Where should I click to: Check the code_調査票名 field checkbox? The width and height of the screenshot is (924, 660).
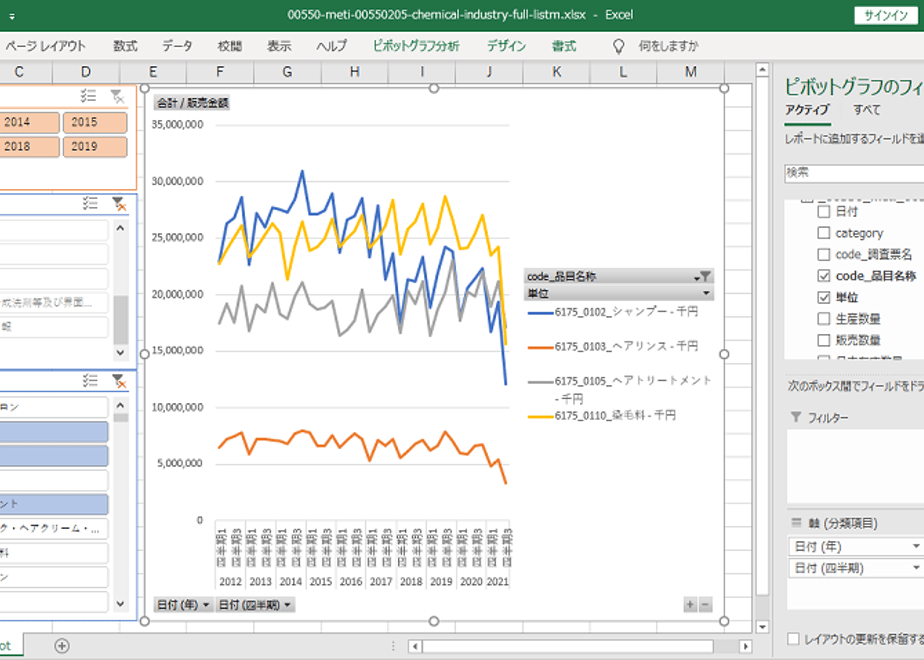(824, 254)
